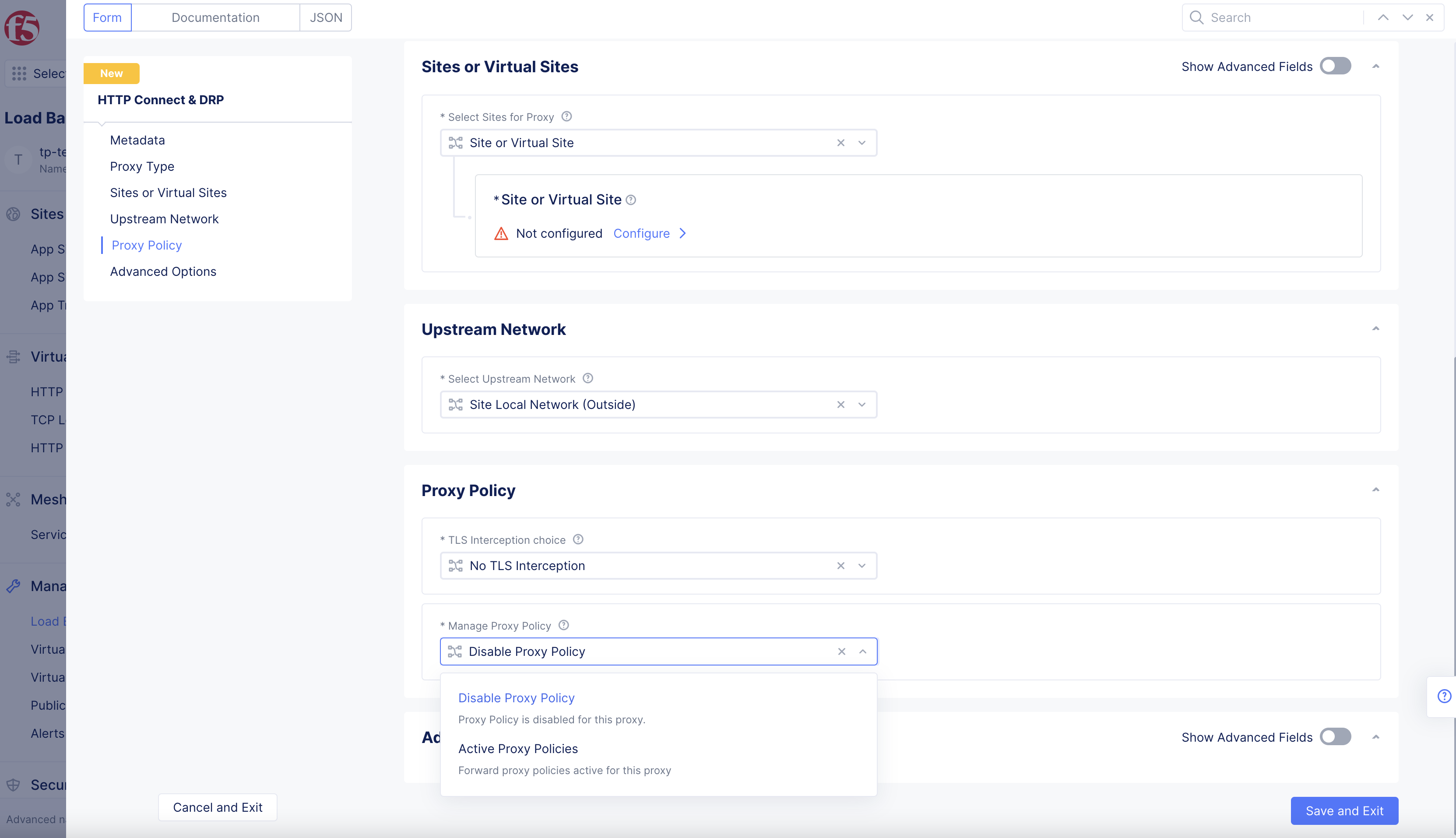
Task: Click the Configure link
Action: click(641, 233)
